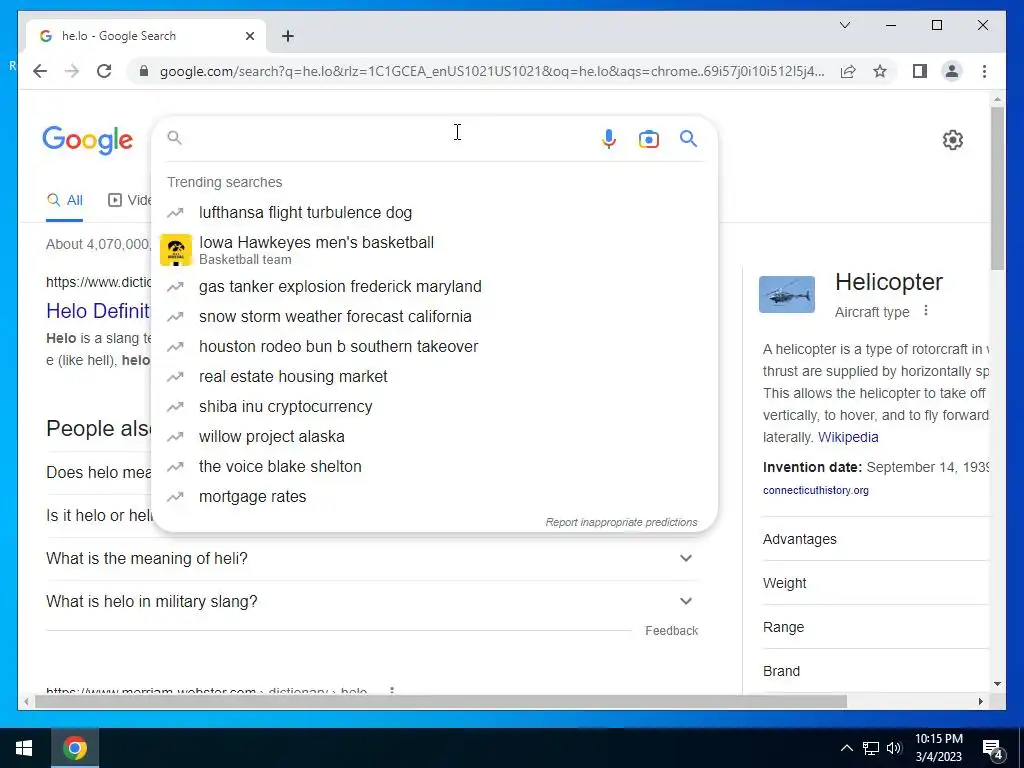1024x768 pixels.
Task: Click scrollbar down arrow at bottom right
Action: (997, 684)
